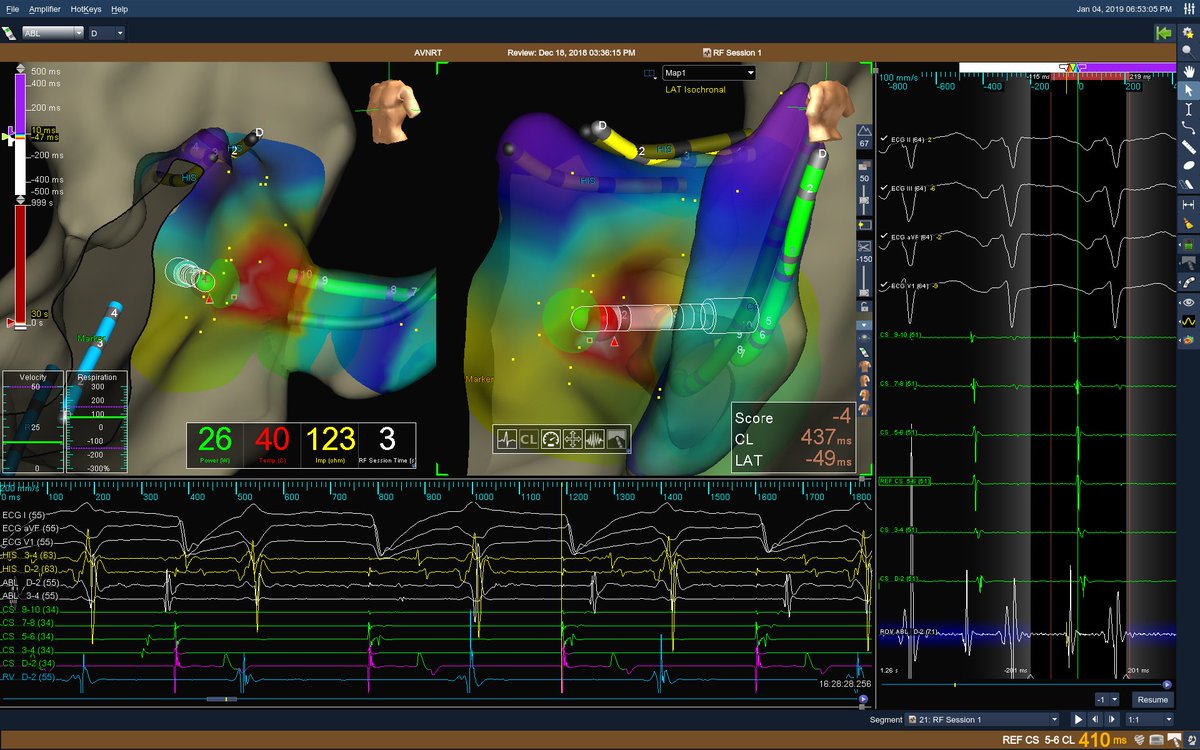The width and height of the screenshot is (1200, 750).
Task: Click the CL icon beside the Score panel
Action: click(527, 438)
